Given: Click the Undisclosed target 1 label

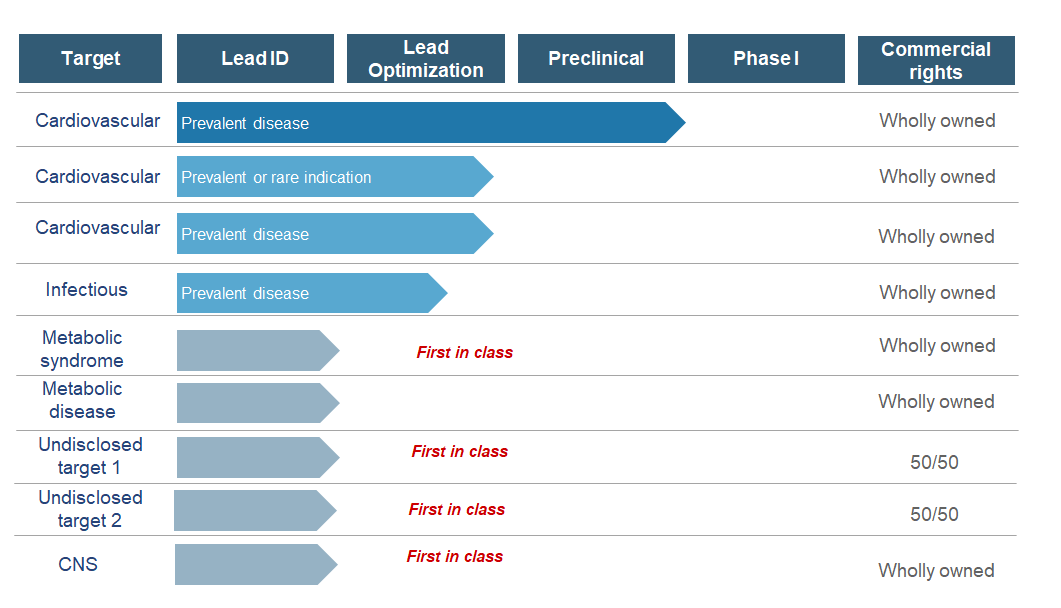Looking at the screenshot, I should [x=90, y=456].
